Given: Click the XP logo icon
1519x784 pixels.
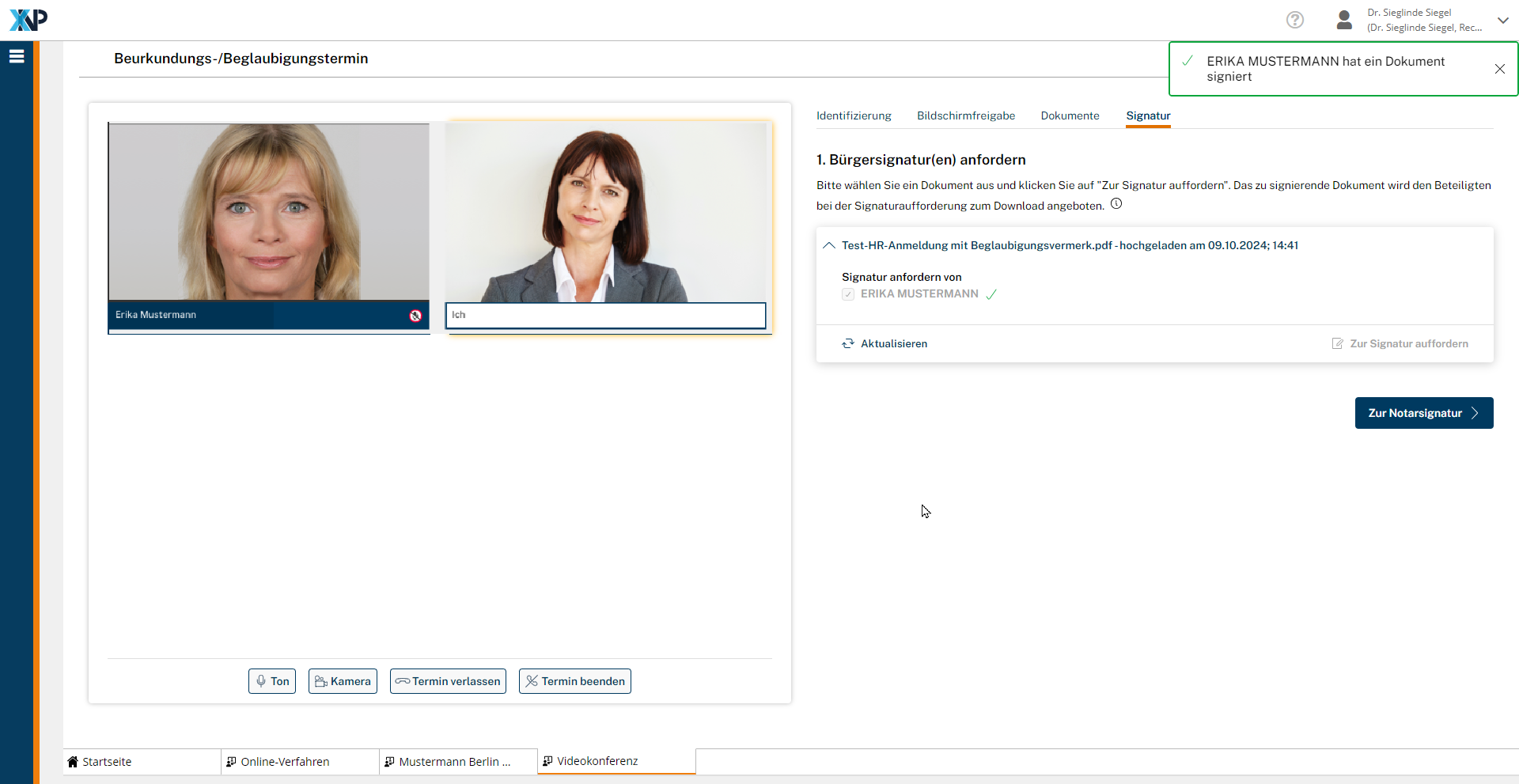Looking at the screenshot, I should (28, 20).
